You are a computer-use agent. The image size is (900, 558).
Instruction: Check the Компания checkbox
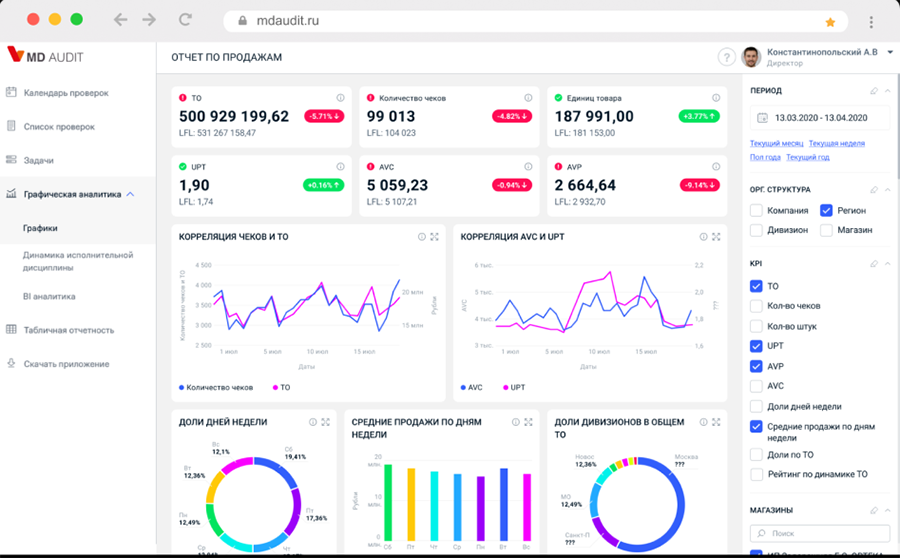pos(756,211)
